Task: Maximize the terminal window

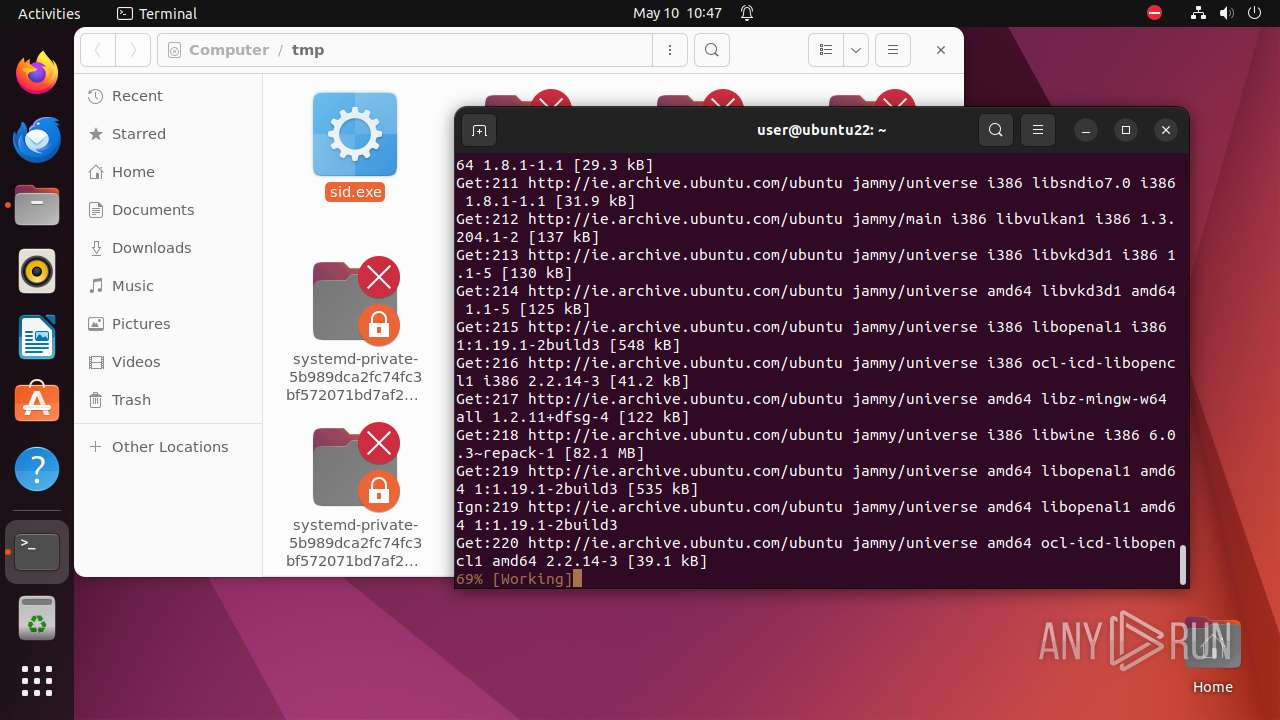Action: (x=1125, y=130)
